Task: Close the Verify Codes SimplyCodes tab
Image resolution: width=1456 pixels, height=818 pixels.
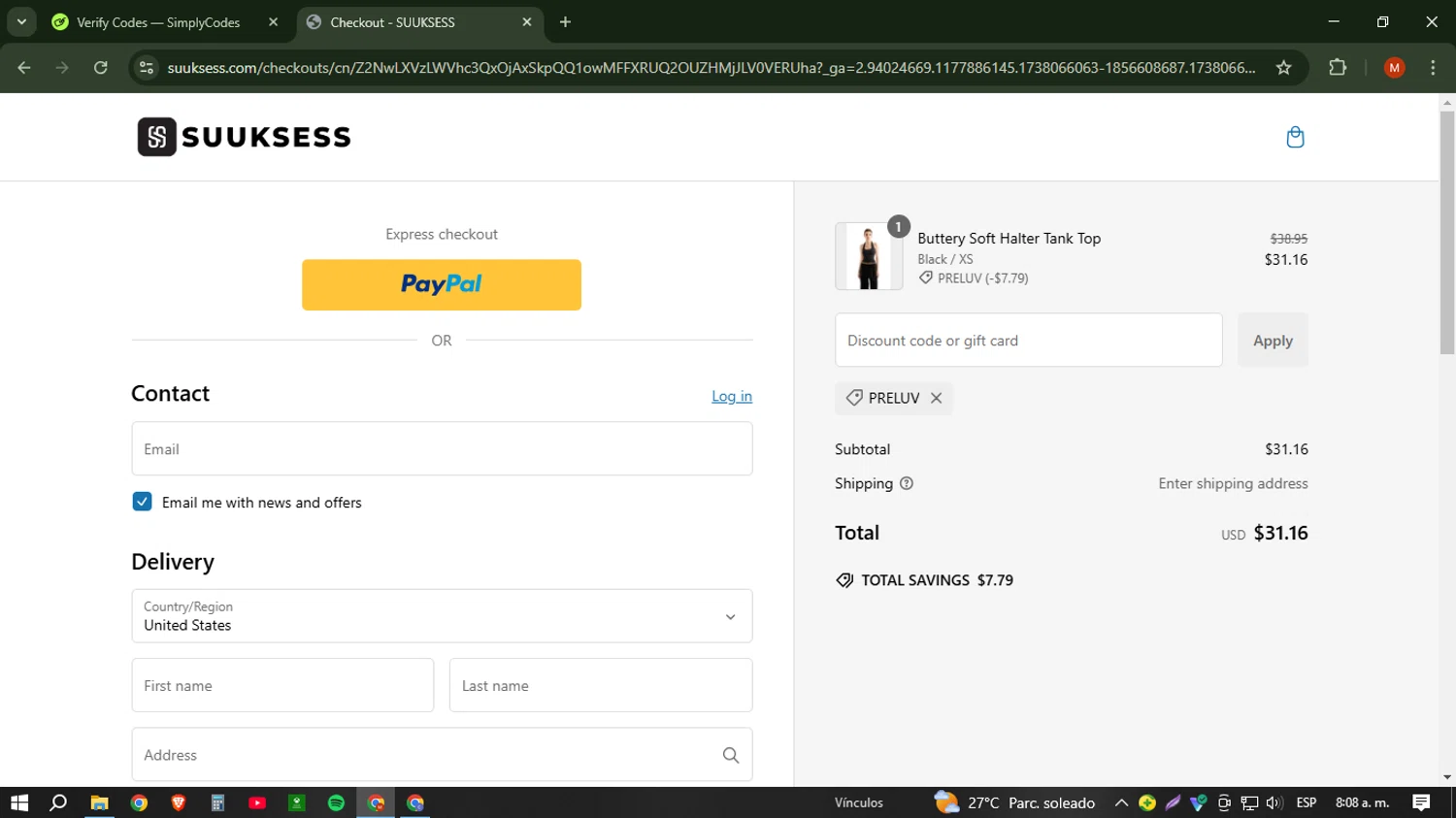Action: click(x=273, y=21)
